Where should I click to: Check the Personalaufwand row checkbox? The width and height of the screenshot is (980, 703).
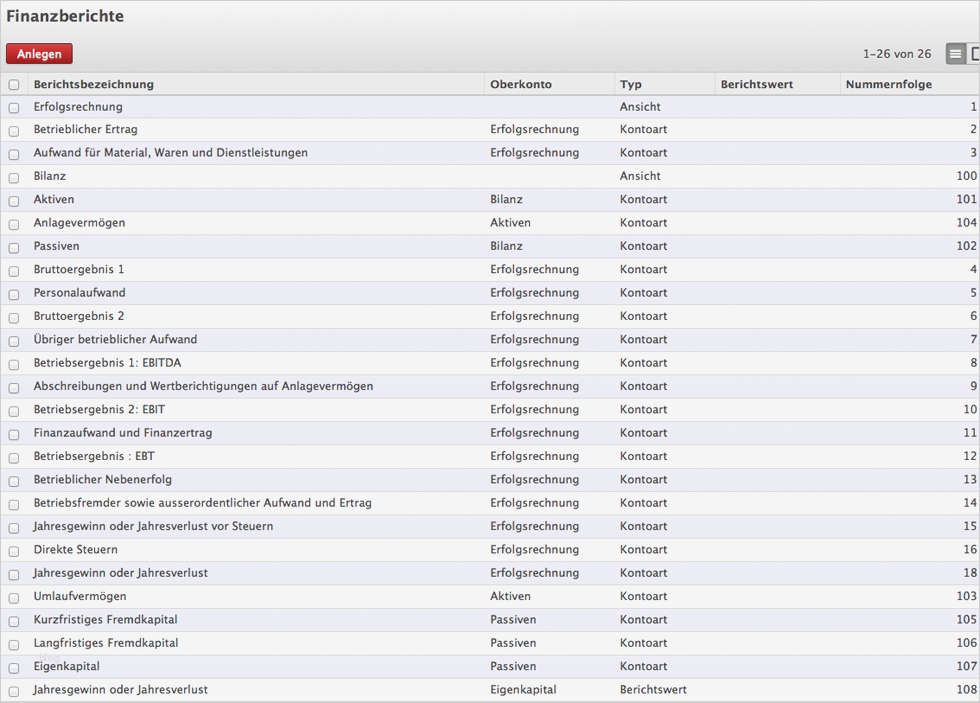[x=14, y=294]
